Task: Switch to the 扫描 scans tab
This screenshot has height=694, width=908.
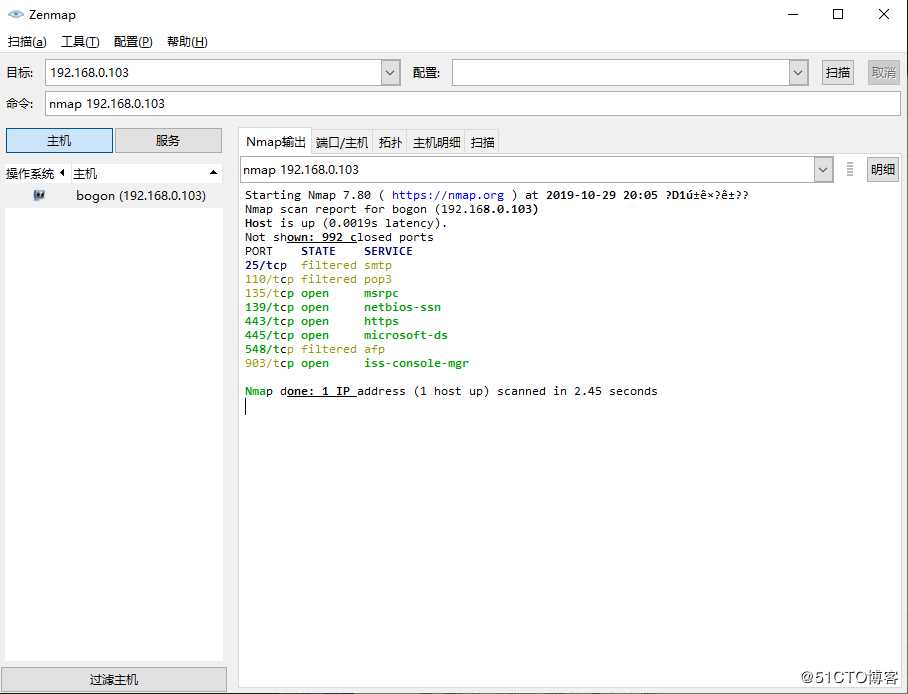Action: pyautogui.click(x=482, y=143)
